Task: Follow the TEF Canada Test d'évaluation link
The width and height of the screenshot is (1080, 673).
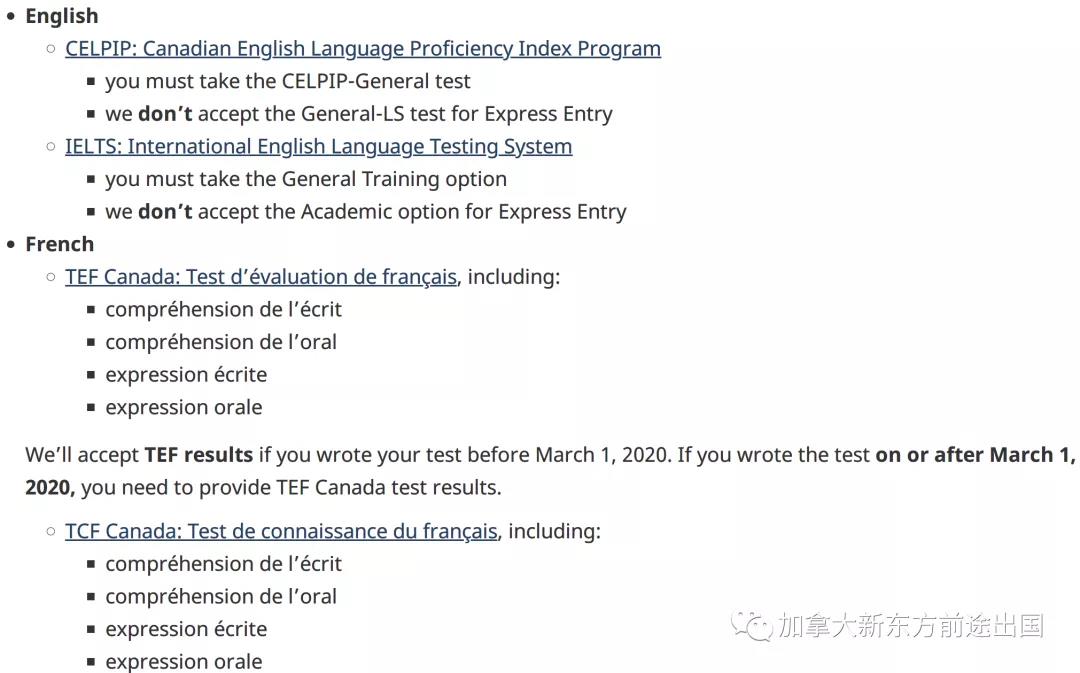Action: (x=261, y=277)
